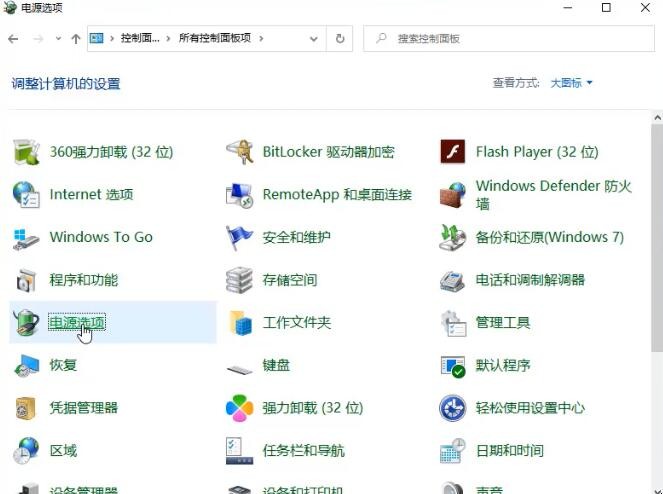Screen dimensions: 663x494
Task: Open the 默认程序 icon with green check
Action: [452, 366]
